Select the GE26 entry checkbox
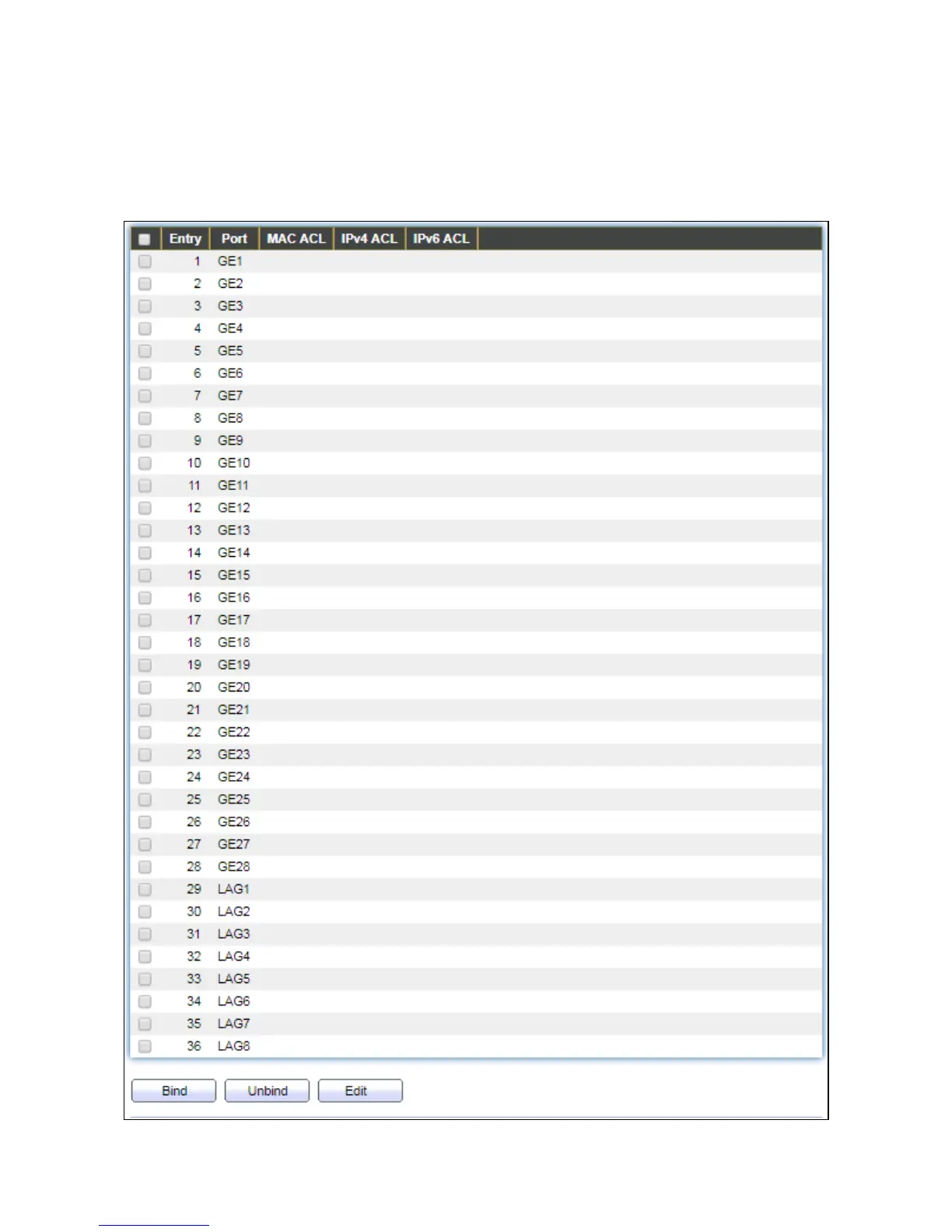 145,822
